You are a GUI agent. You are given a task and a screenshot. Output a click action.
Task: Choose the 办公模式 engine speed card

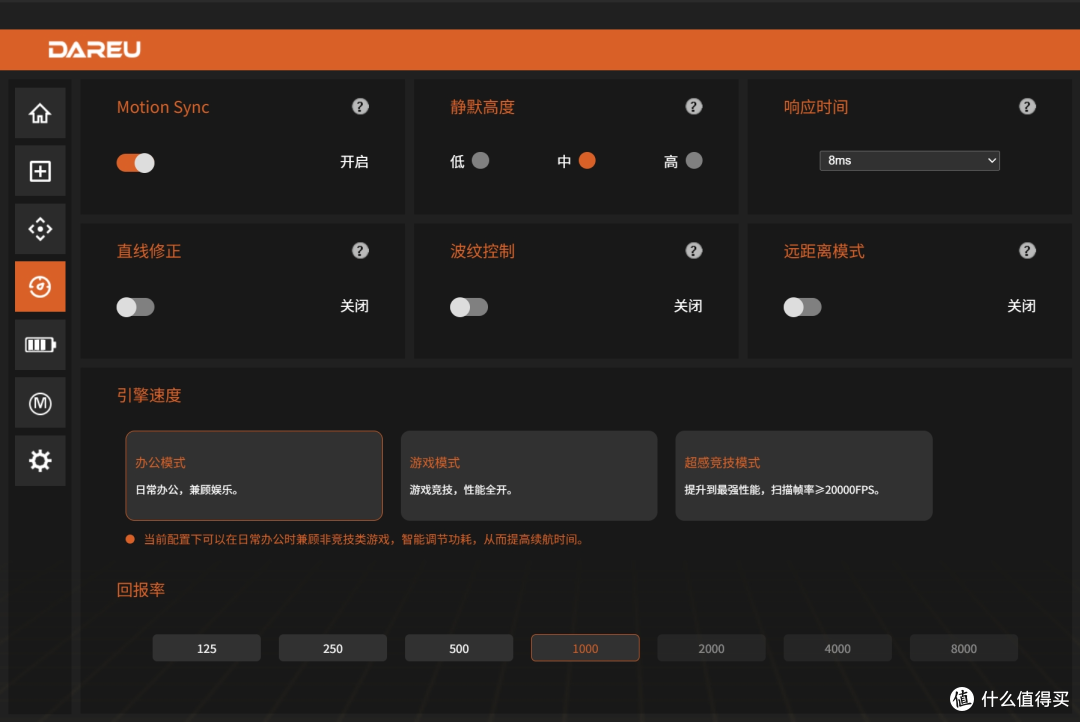tap(254, 475)
